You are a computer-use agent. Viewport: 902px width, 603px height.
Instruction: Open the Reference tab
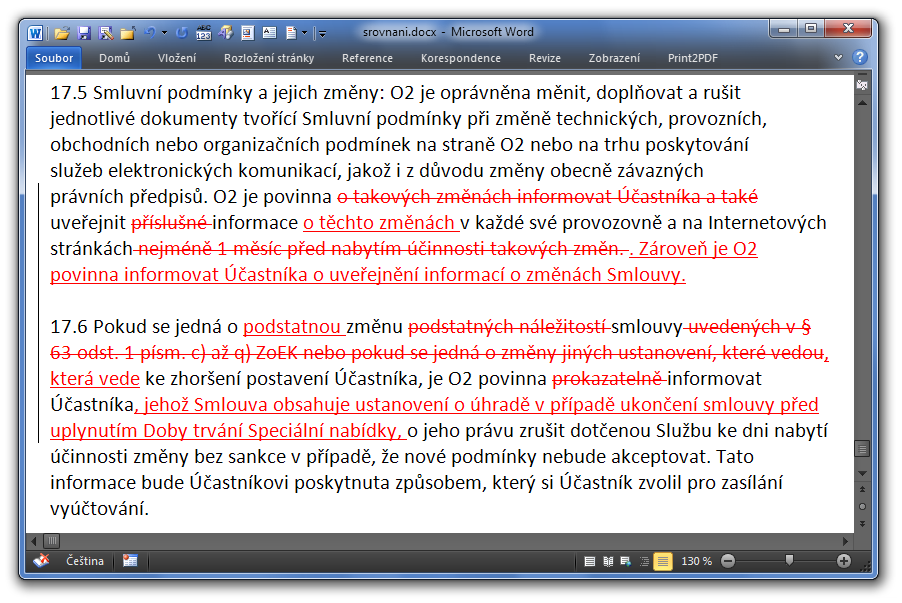367,58
